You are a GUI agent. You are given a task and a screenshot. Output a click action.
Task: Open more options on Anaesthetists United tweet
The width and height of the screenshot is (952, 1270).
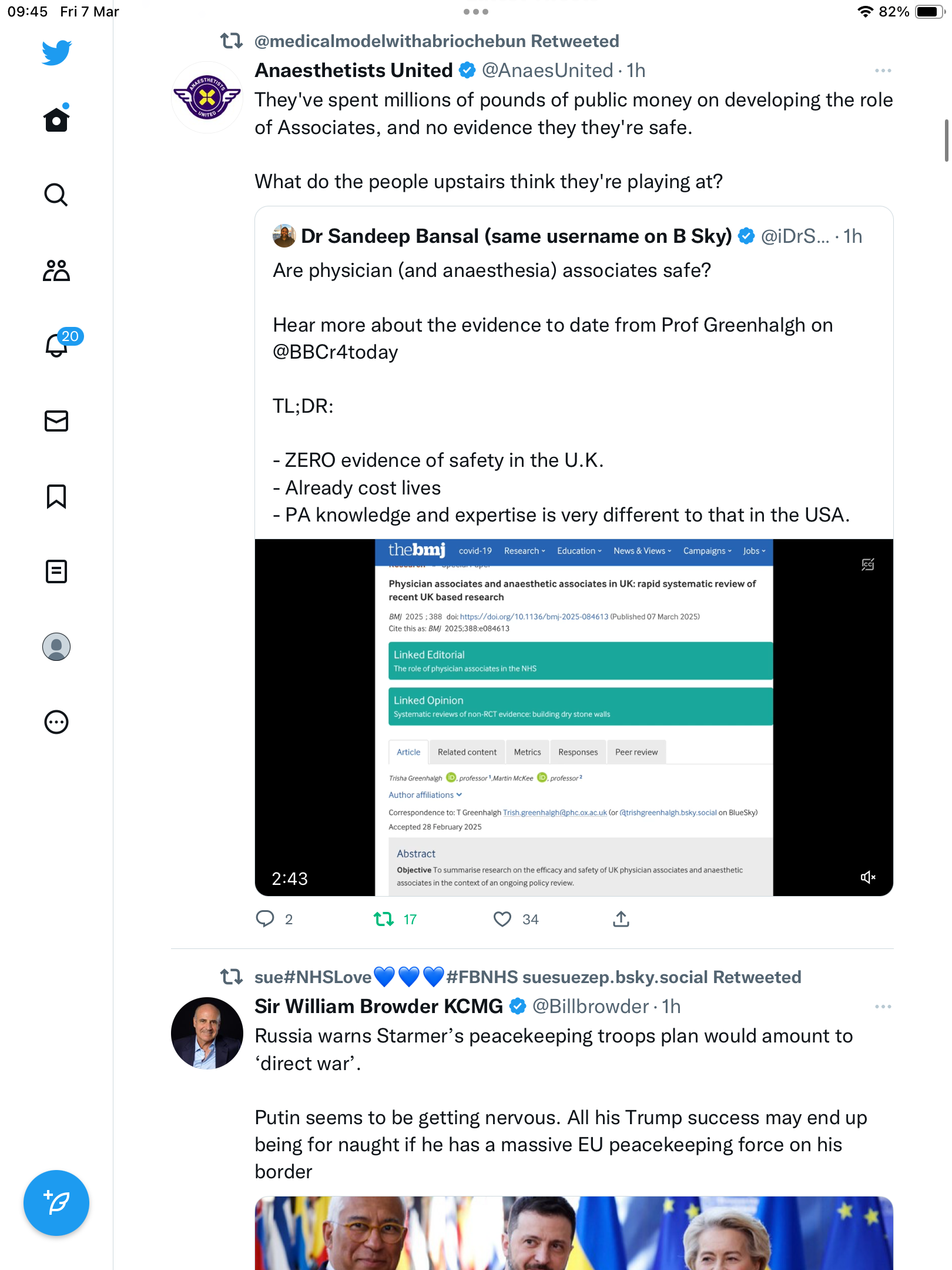point(883,71)
